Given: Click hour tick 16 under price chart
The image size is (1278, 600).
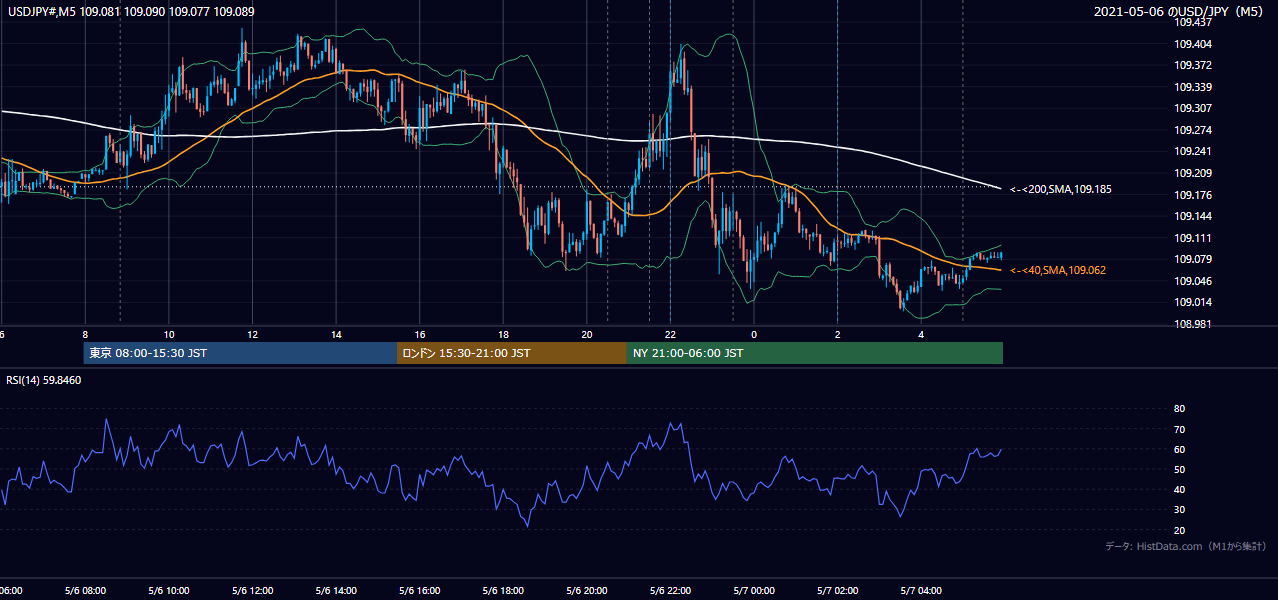Looking at the screenshot, I should click(x=420, y=335).
